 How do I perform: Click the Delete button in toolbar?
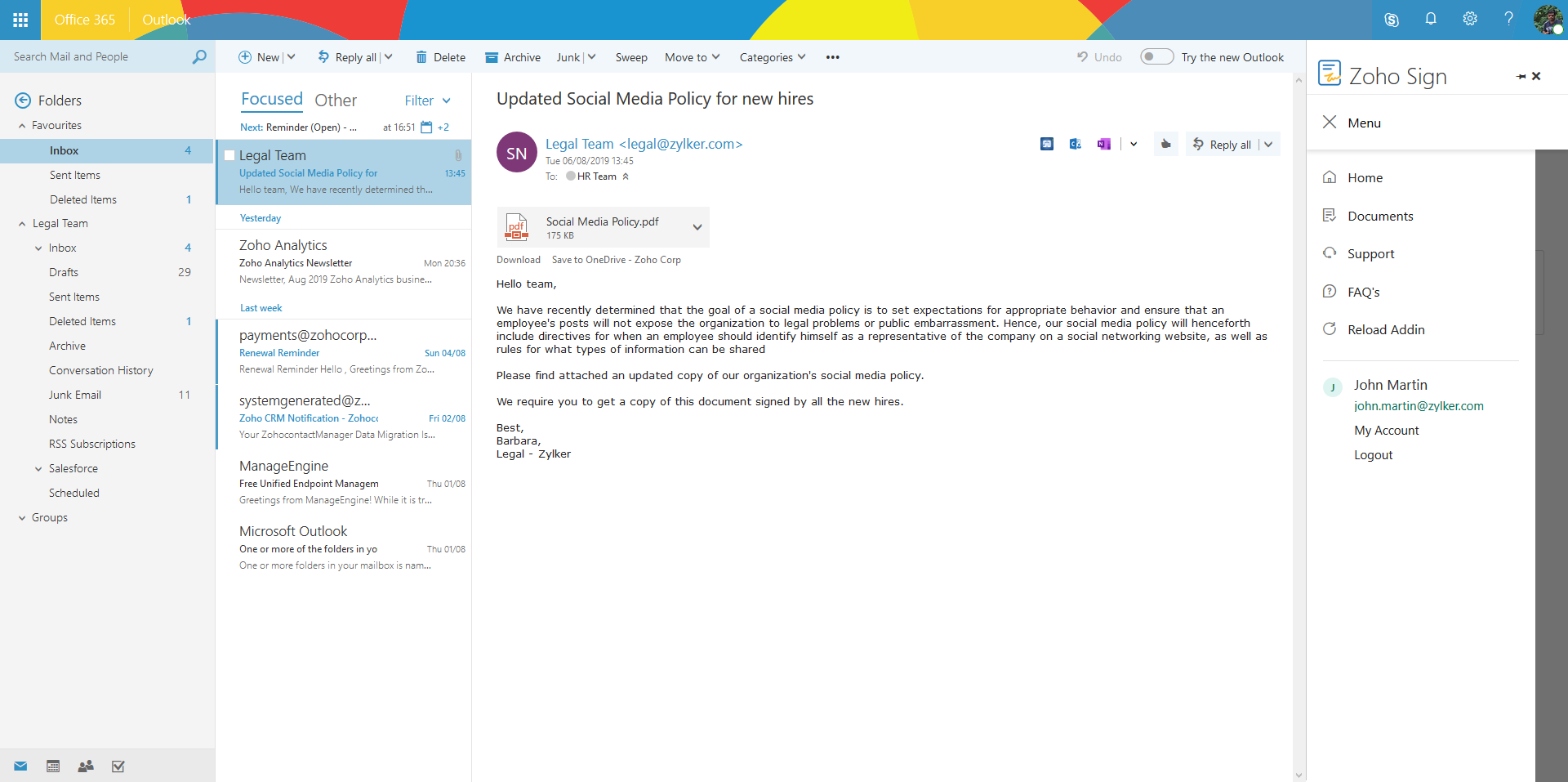(x=440, y=57)
